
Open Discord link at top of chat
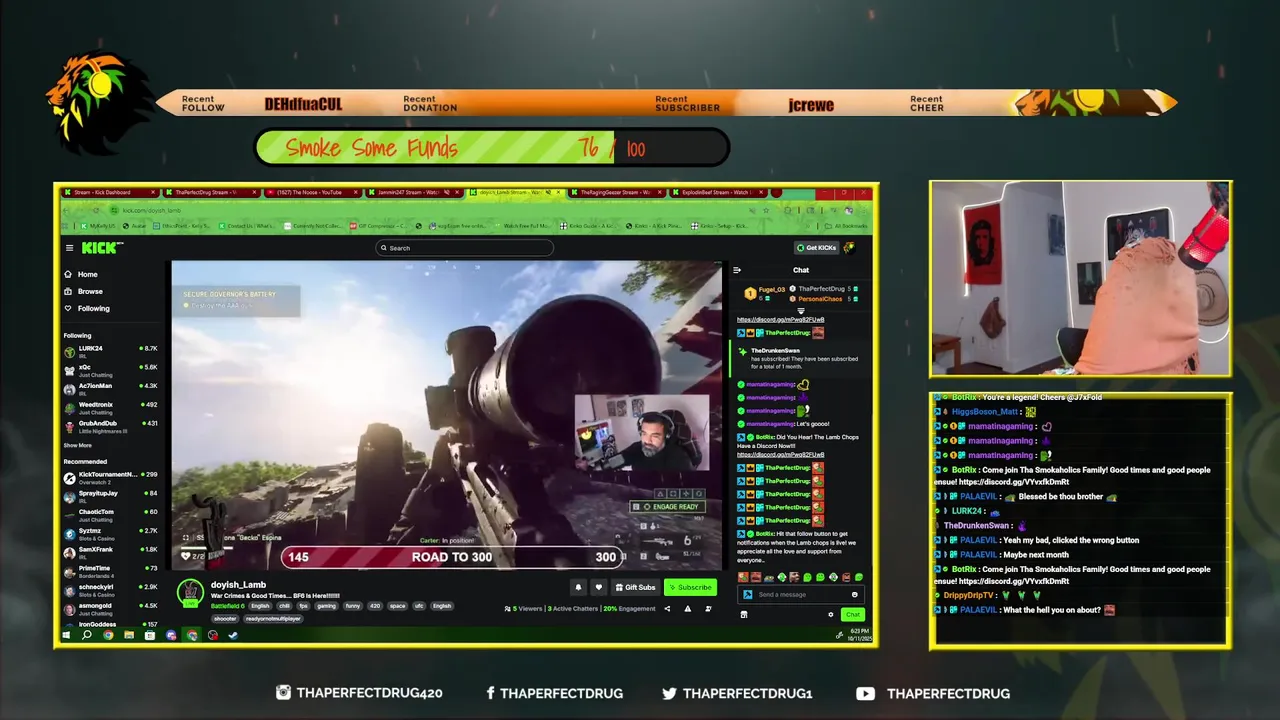(780, 320)
